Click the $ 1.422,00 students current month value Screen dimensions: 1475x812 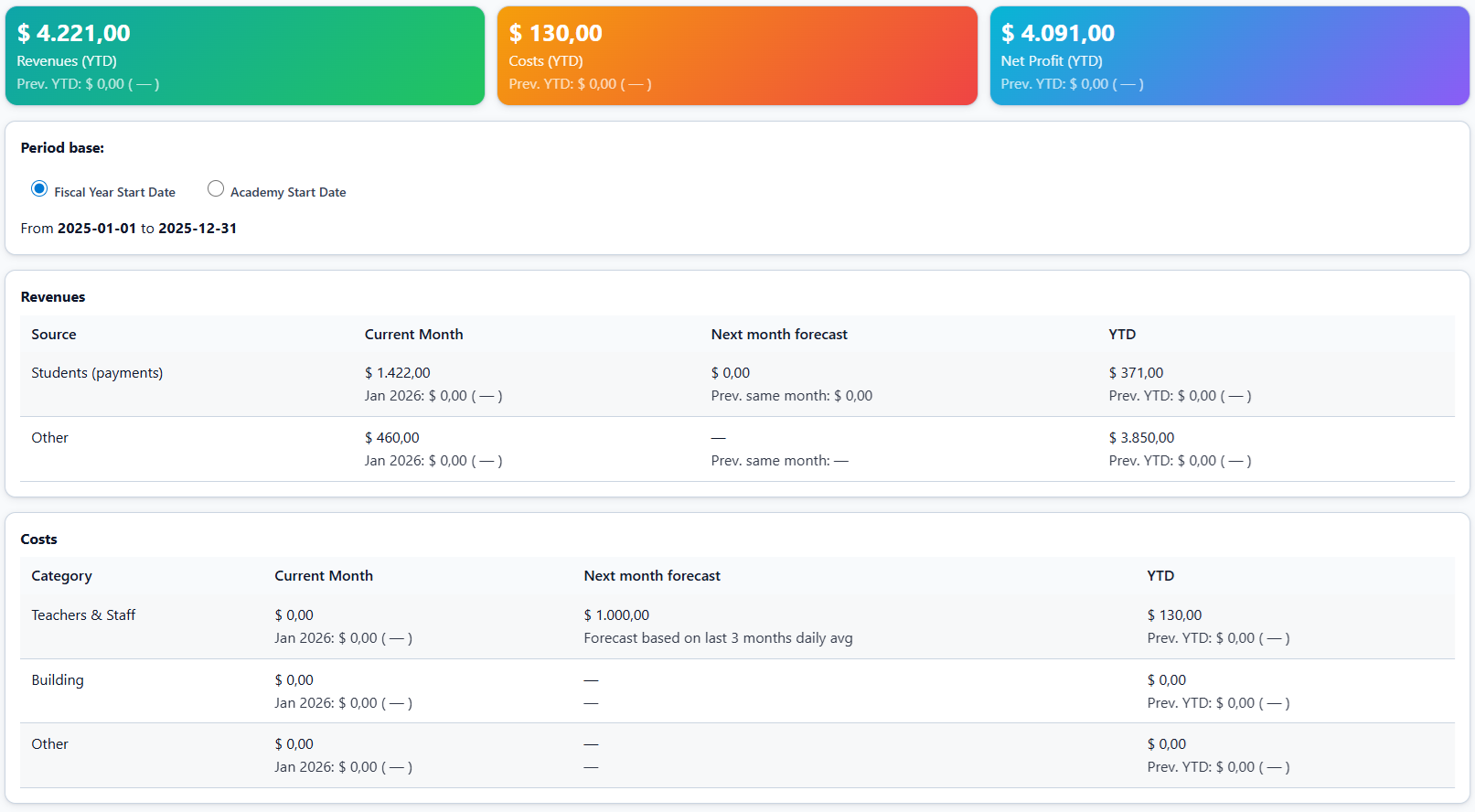[398, 373]
